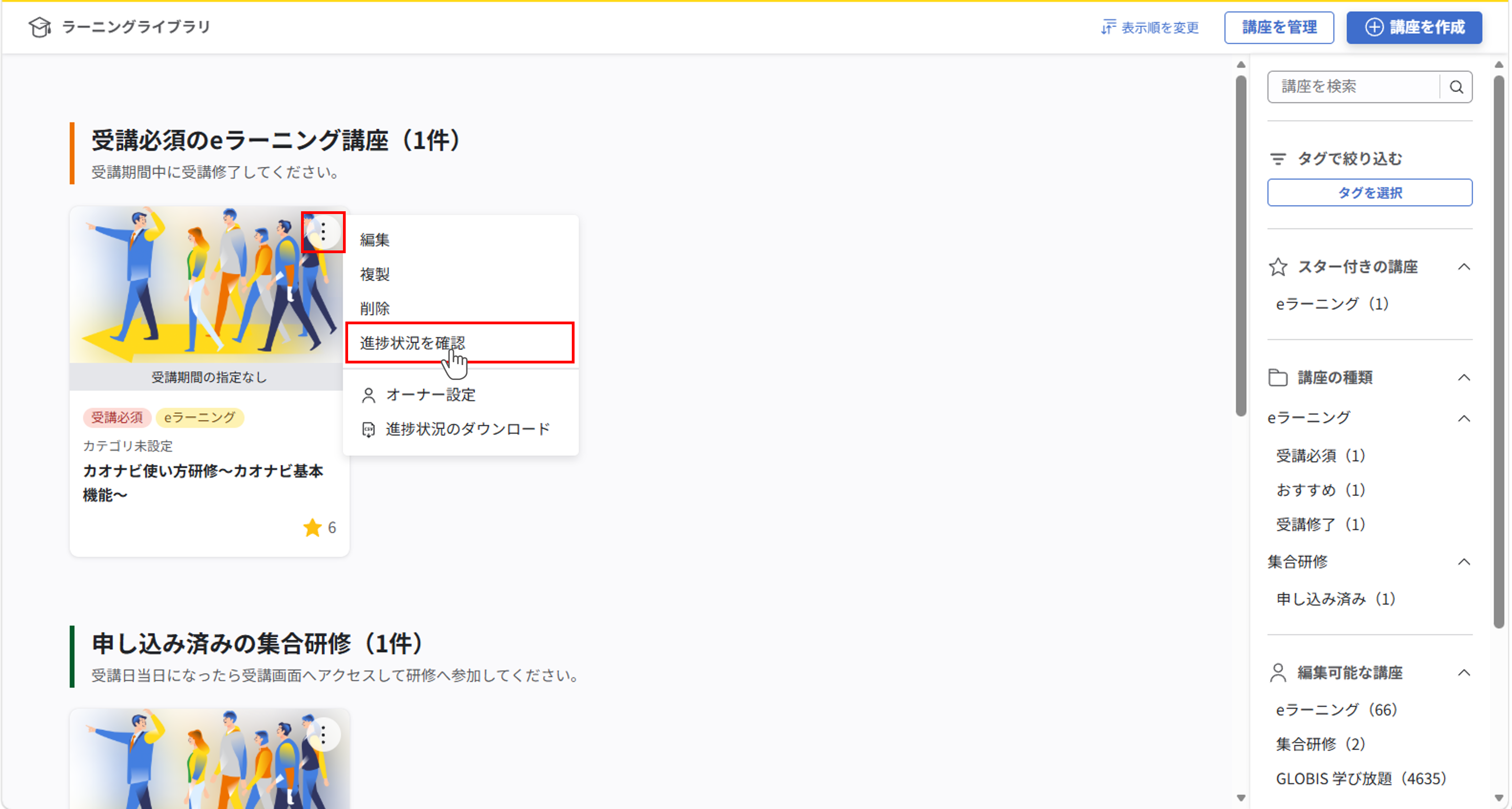Screen dimensions: 1512x809
Task: Click the search magnifier icon
Action: [x=1456, y=87]
